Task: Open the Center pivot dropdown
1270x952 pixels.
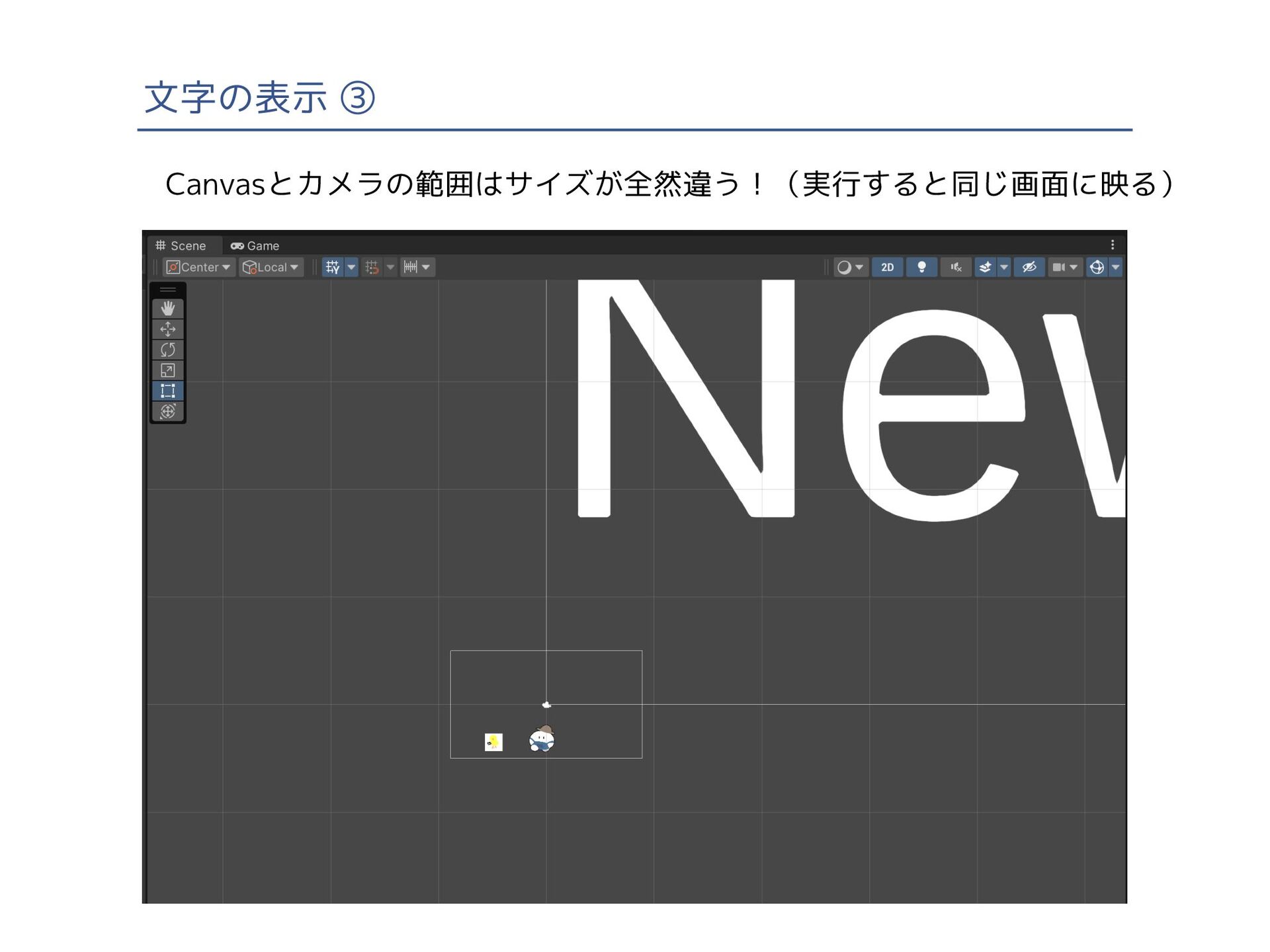Action: pyautogui.click(x=198, y=267)
